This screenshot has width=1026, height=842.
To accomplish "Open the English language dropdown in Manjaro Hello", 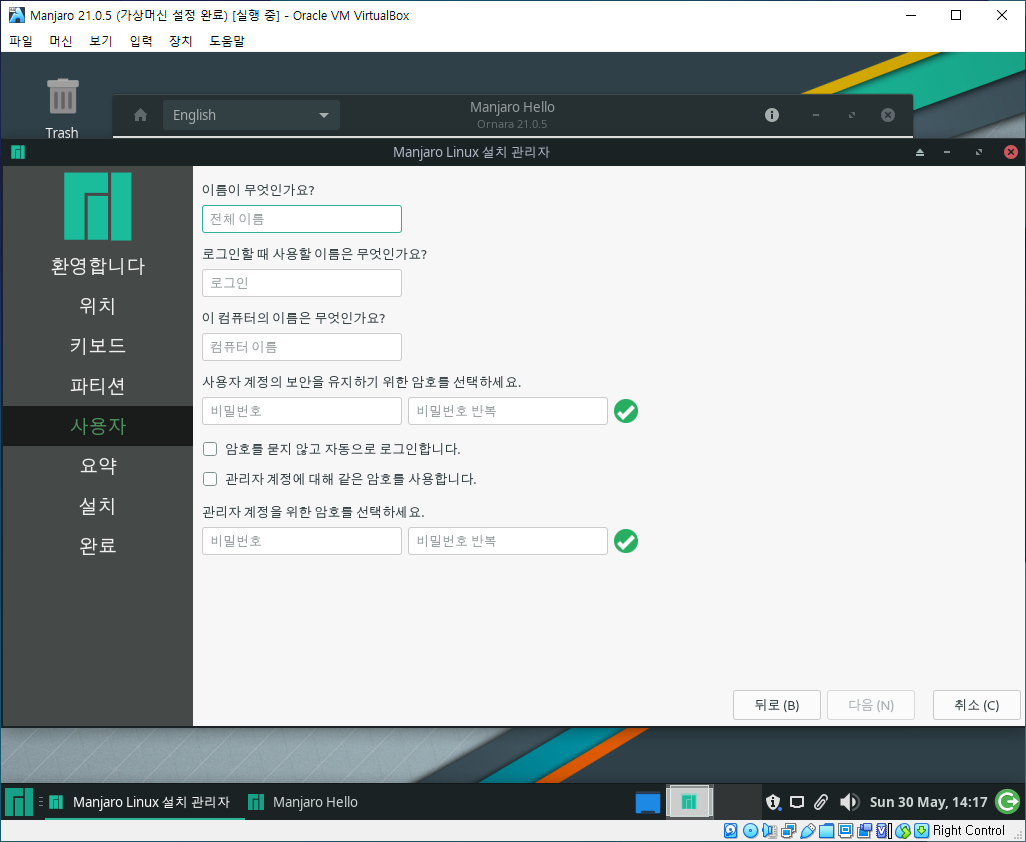I will click(251, 115).
